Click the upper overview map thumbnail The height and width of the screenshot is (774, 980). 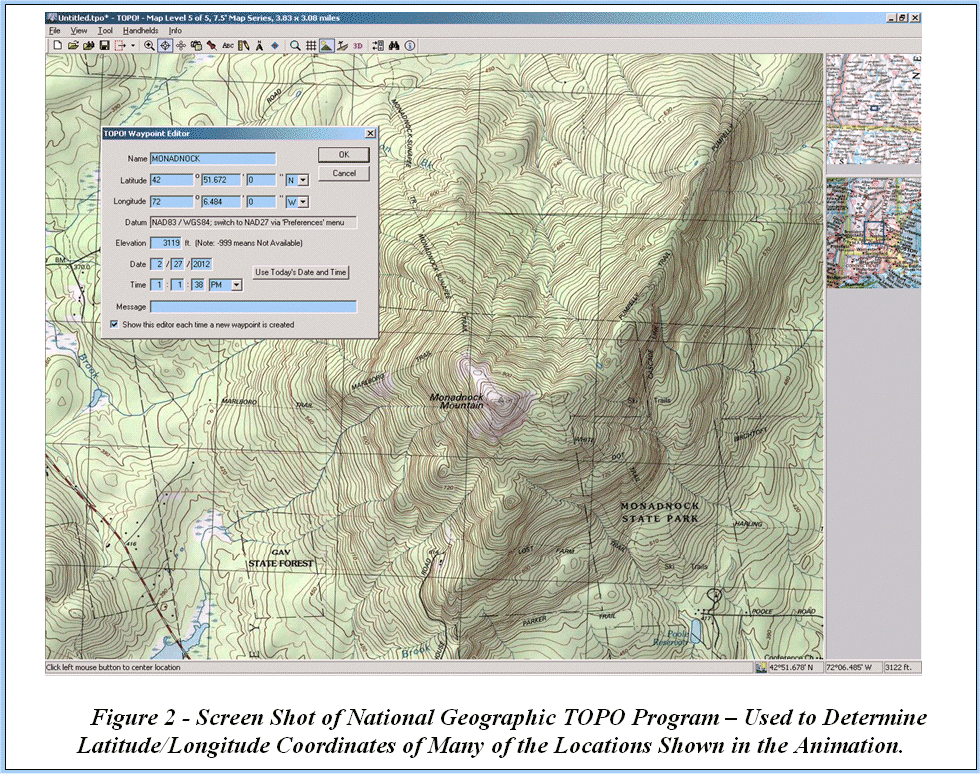click(873, 109)
